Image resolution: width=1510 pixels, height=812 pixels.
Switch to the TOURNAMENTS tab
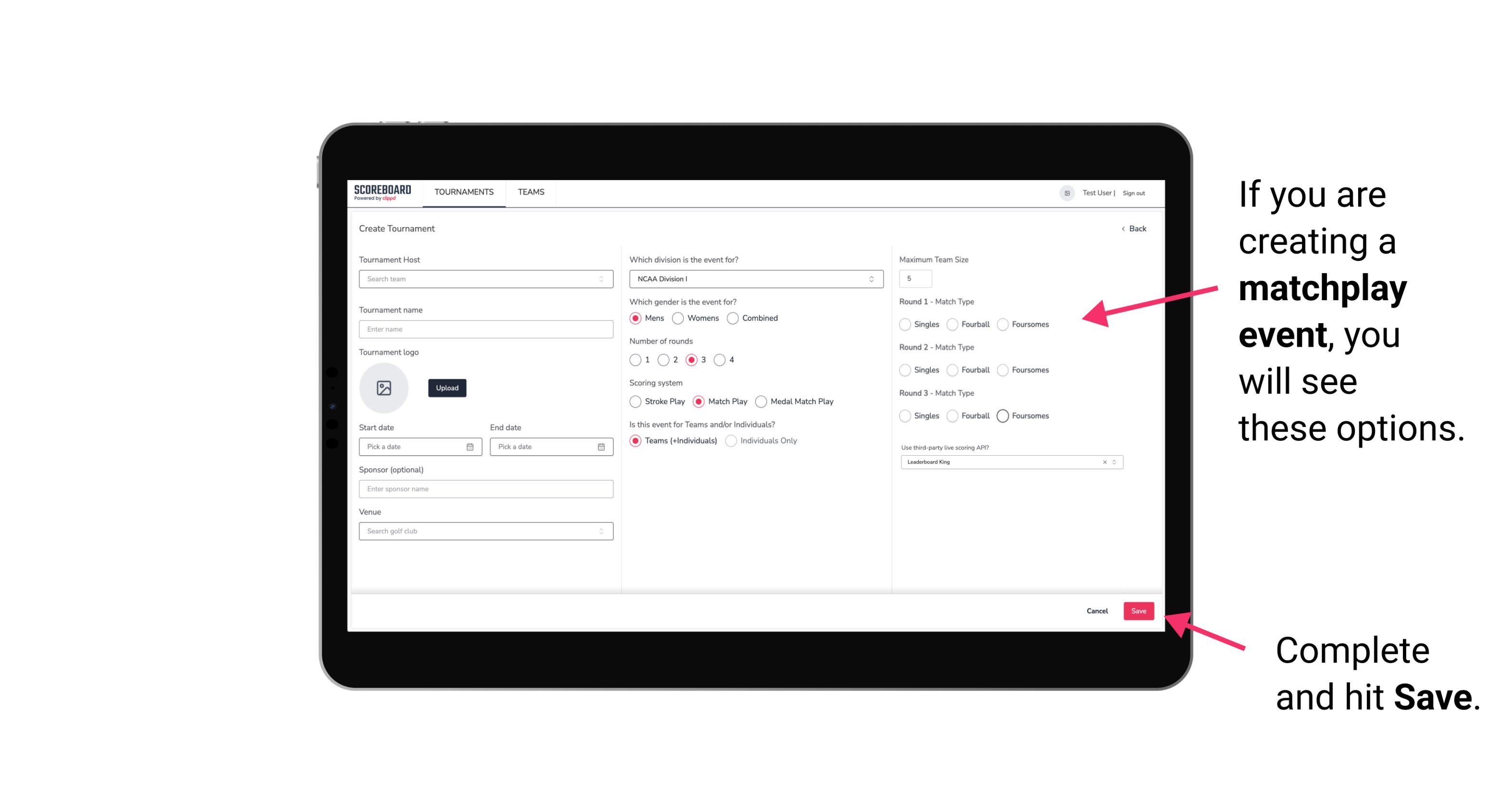point(463,192)
